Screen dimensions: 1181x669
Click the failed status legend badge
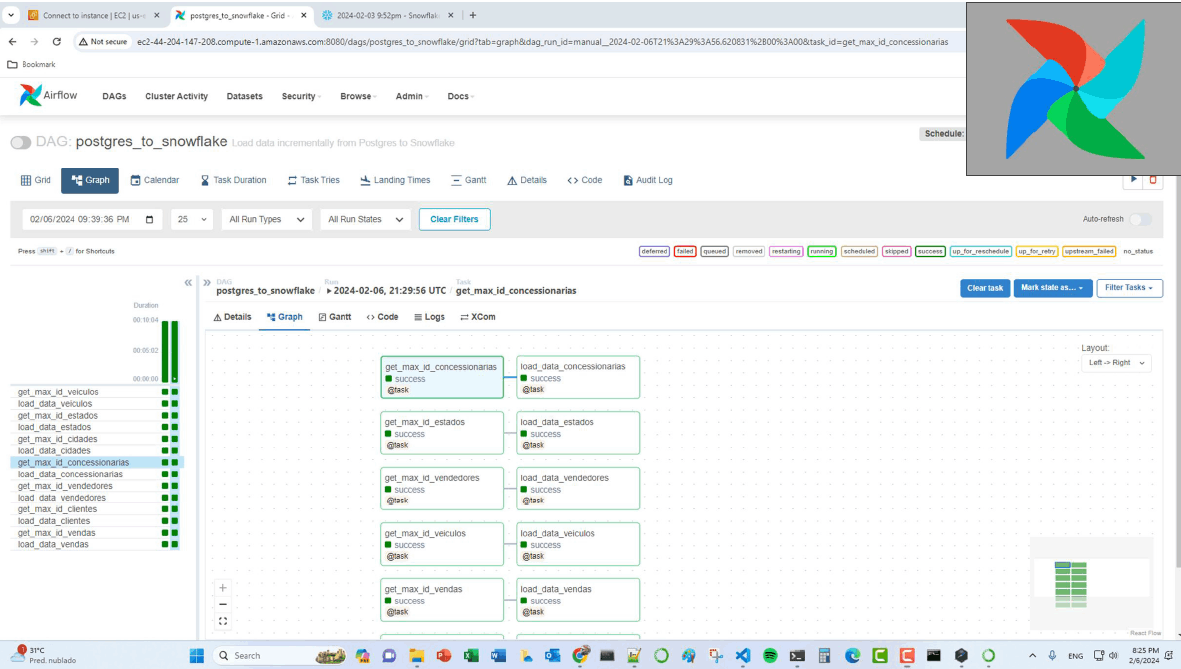[x=684, y=252]
